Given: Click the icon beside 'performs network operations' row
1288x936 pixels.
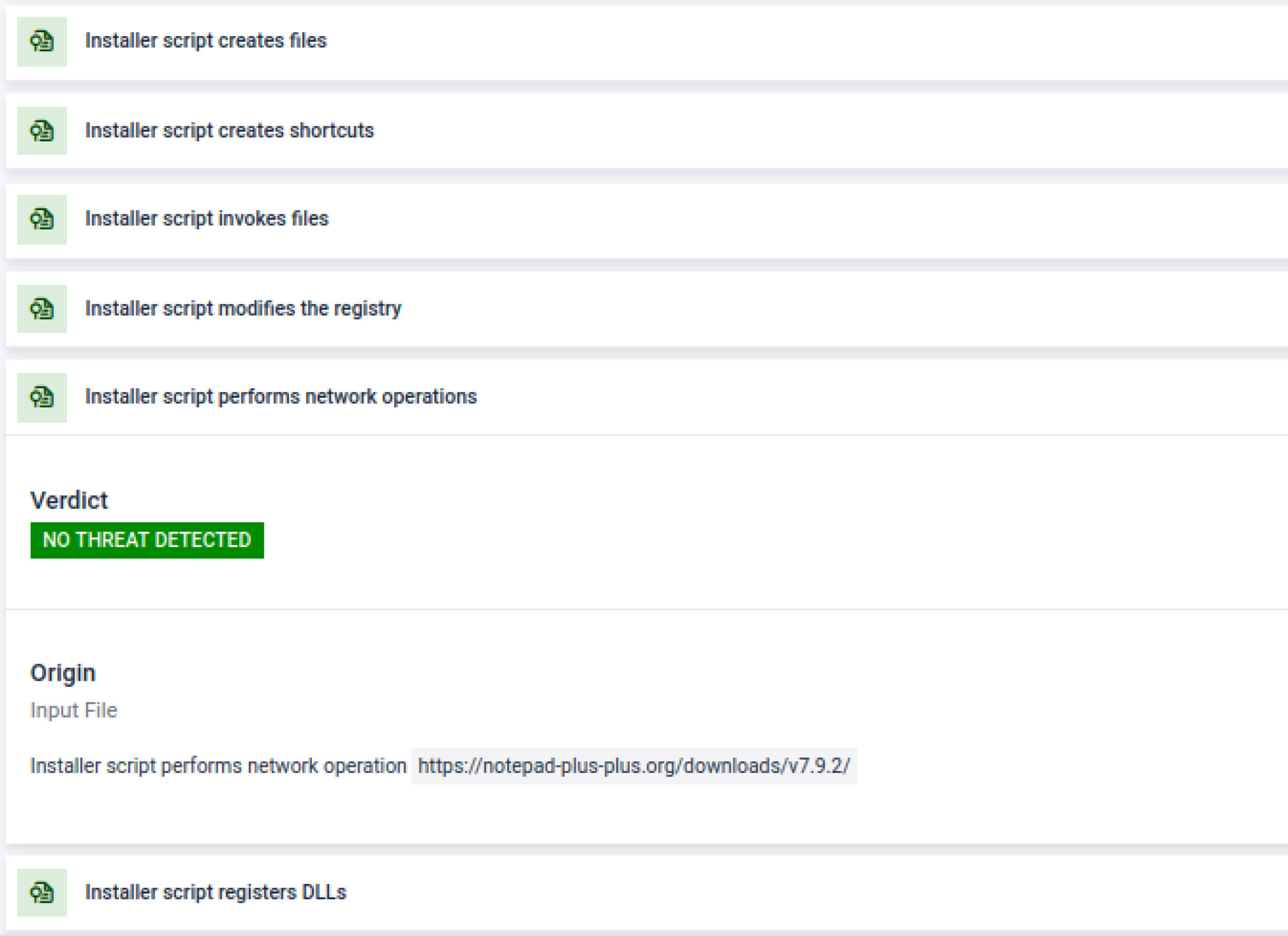Looking at the screenshot, I should point(42,398).
